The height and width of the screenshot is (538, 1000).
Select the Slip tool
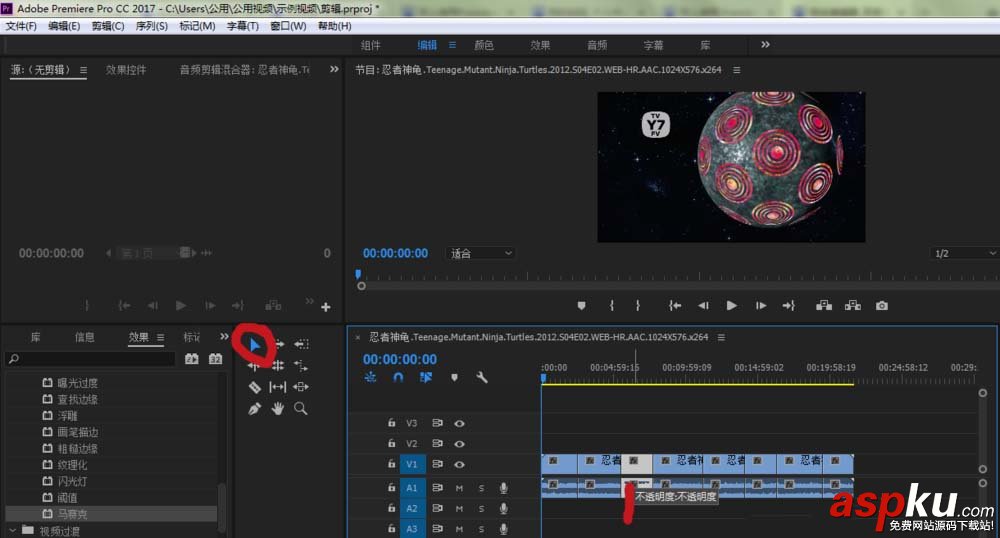click(x=277, y=387)
